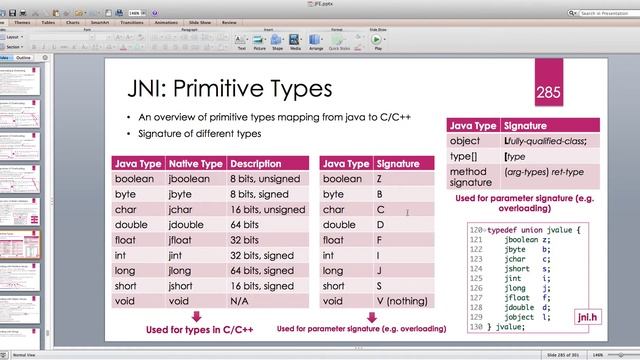This screenshot has height=360, width=640.
Task: Click the '(arg-types) ret-type' cell
Action: tap(550, 176)
